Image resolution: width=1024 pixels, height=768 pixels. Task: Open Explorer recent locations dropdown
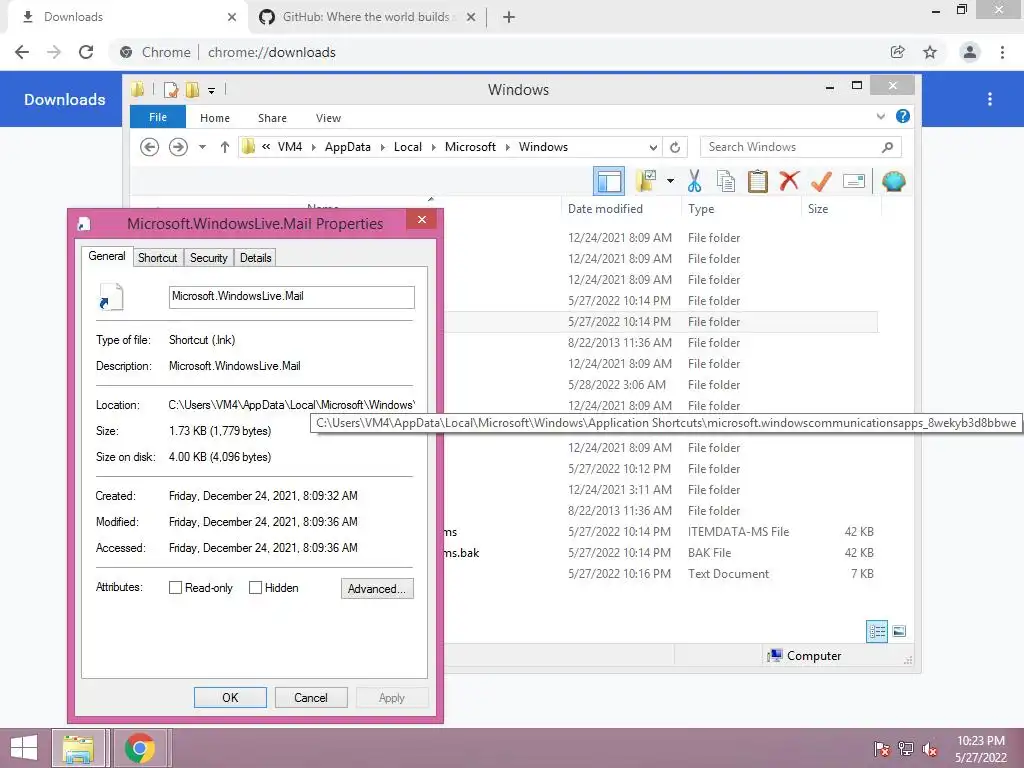pyautogui.click(x=202, y=147)
